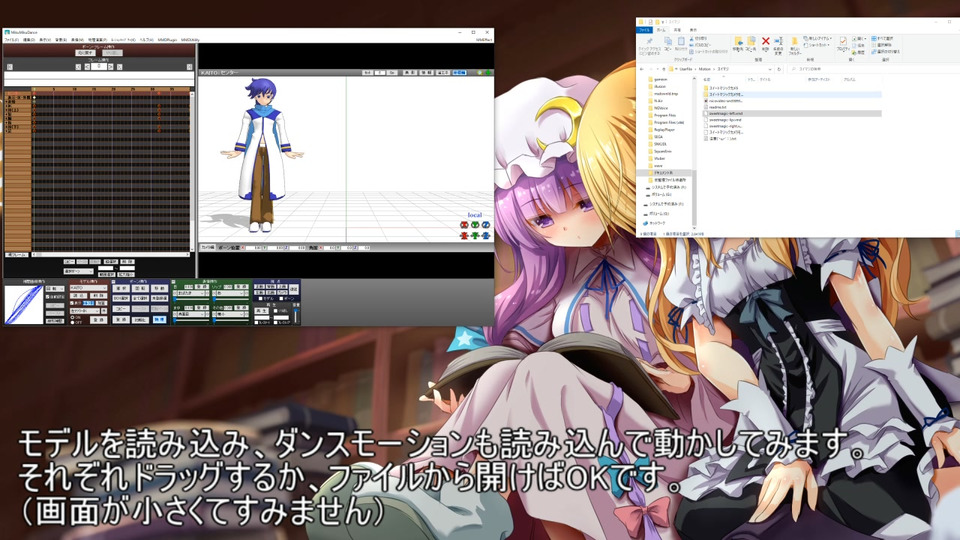Select the red X-axis rotation icon in viewport
Screen dimensions: 960x540
[x=464, y=225]
